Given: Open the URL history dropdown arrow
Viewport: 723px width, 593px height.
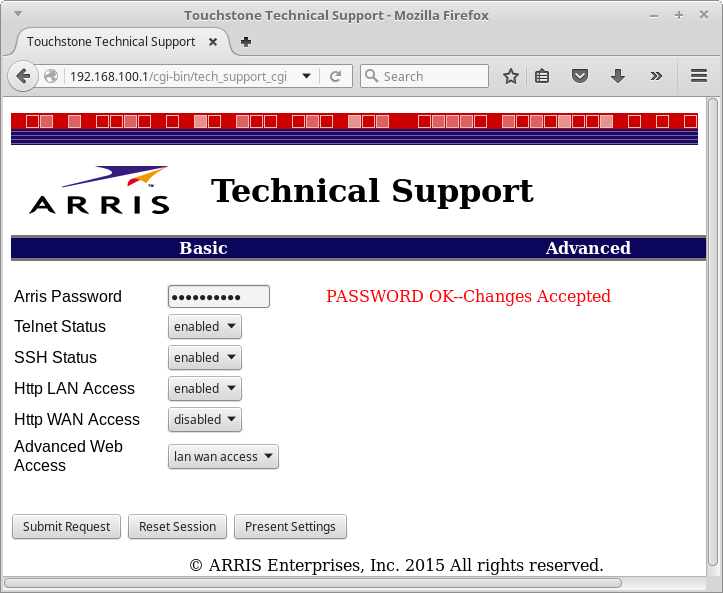Looking at the screenshot, I should 306,76.
